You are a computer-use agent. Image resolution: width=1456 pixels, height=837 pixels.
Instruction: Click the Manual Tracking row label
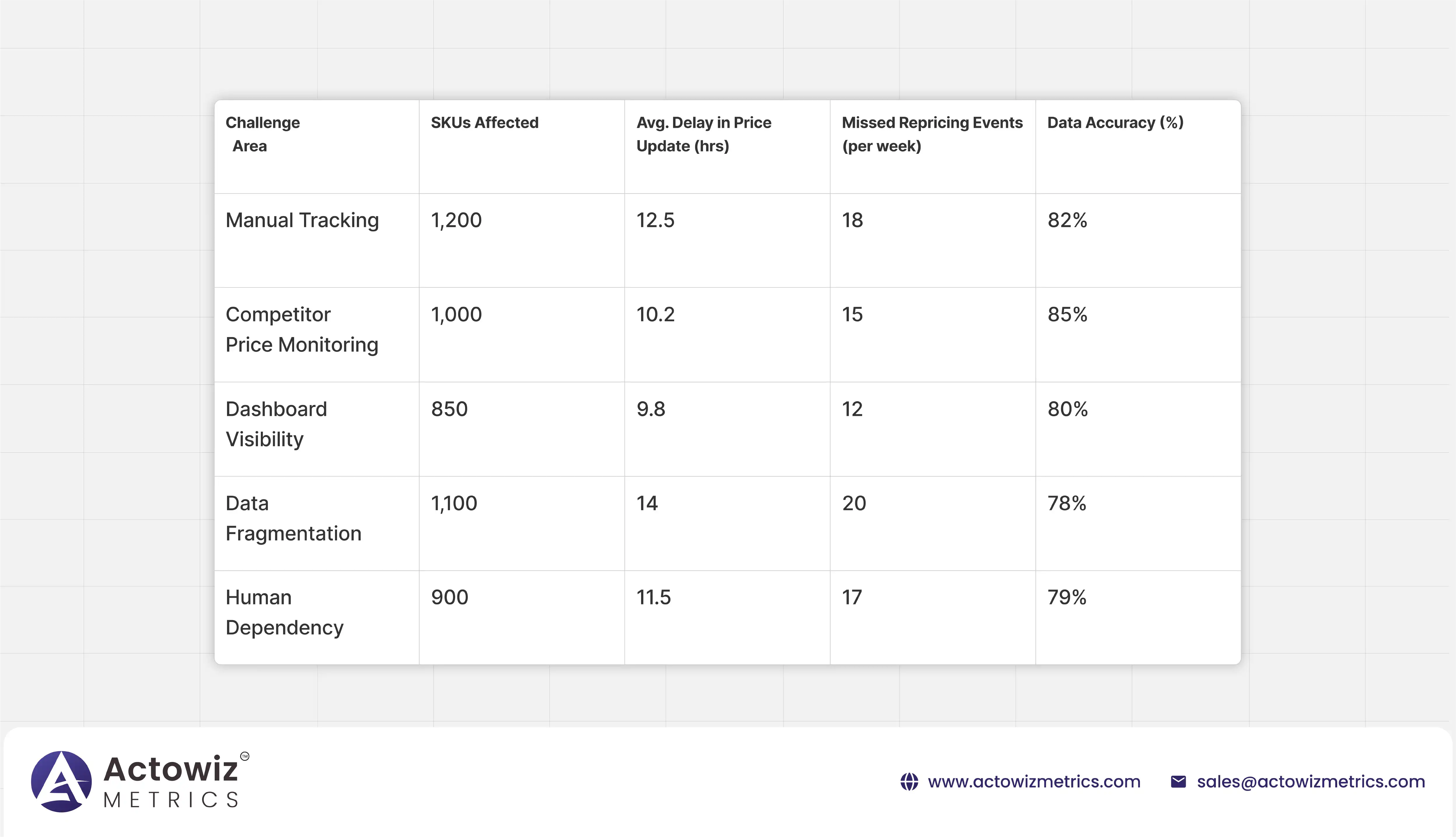tap(302, 220)
